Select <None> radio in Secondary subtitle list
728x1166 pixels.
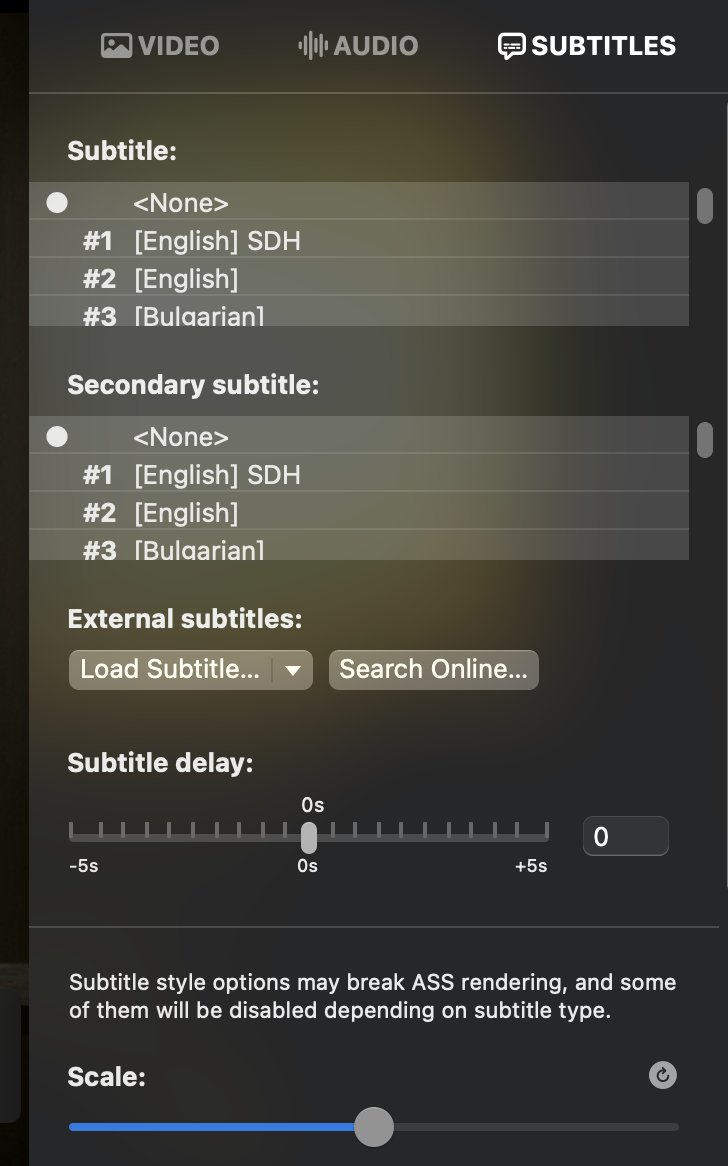point(57,437)
